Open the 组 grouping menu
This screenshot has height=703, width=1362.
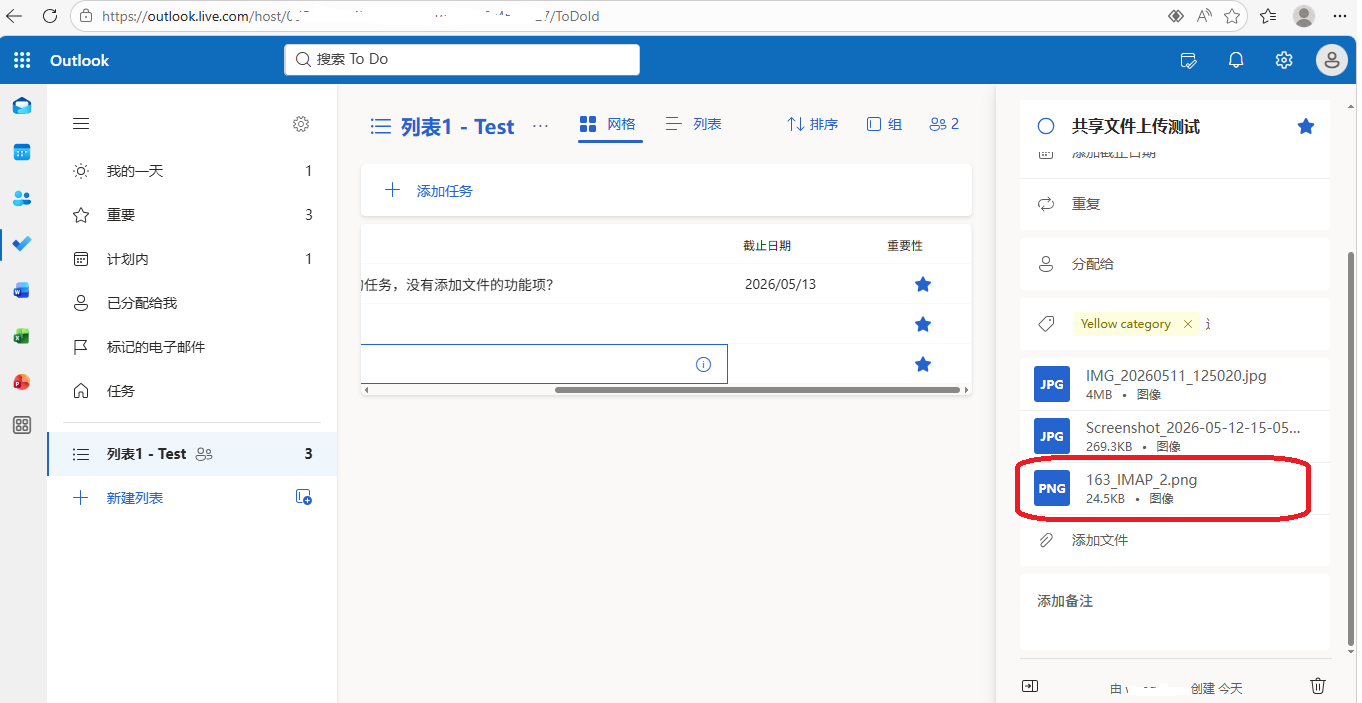pos(884,124)
